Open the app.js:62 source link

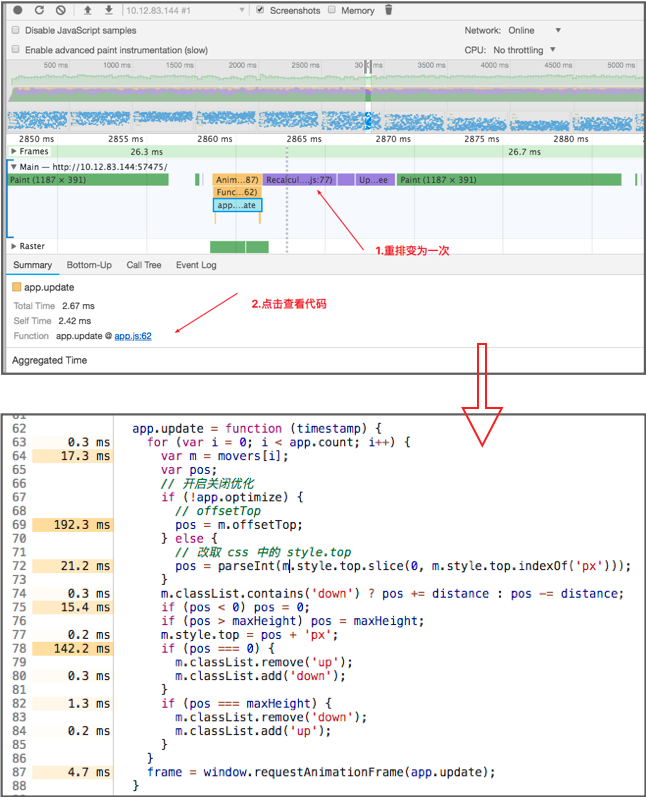(133, 336)
